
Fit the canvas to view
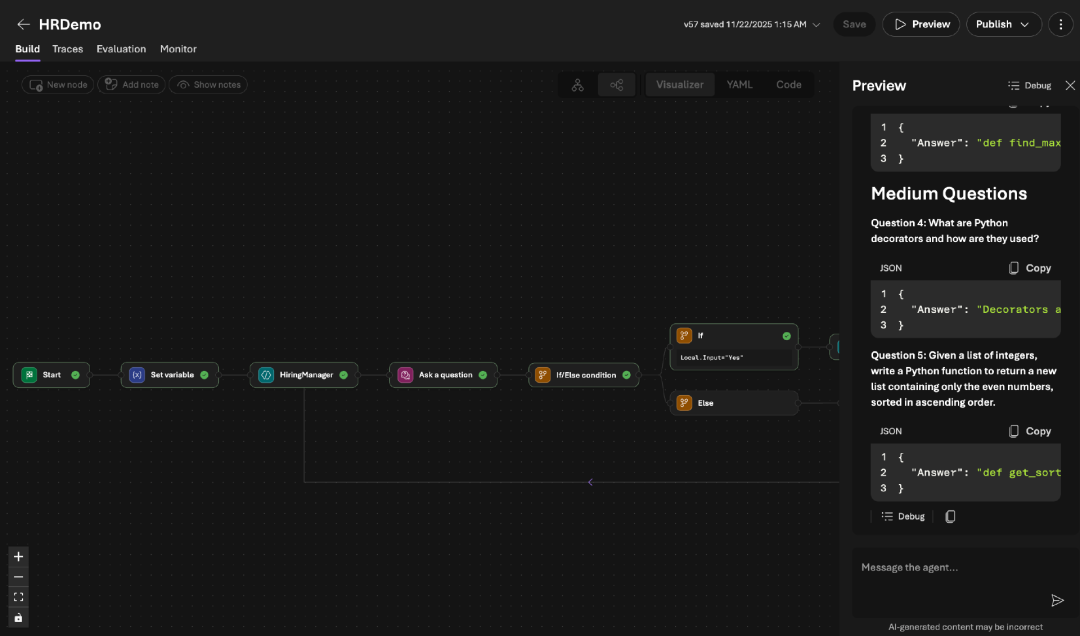19,597
